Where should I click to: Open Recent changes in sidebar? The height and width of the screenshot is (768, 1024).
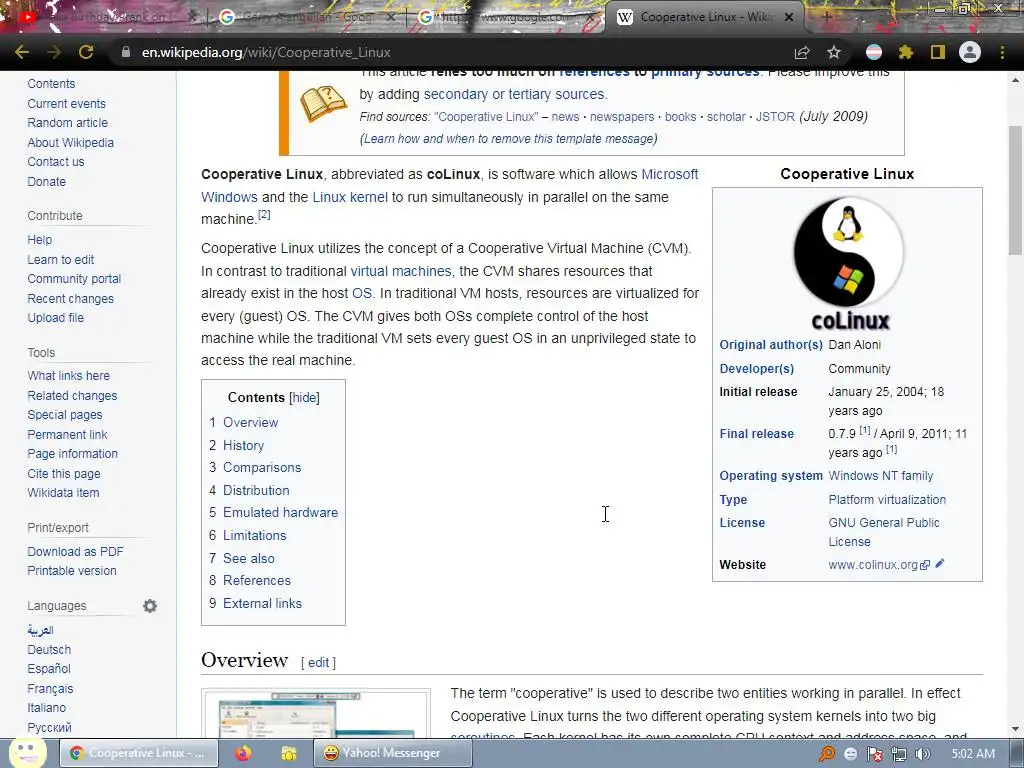coord(71,298)
